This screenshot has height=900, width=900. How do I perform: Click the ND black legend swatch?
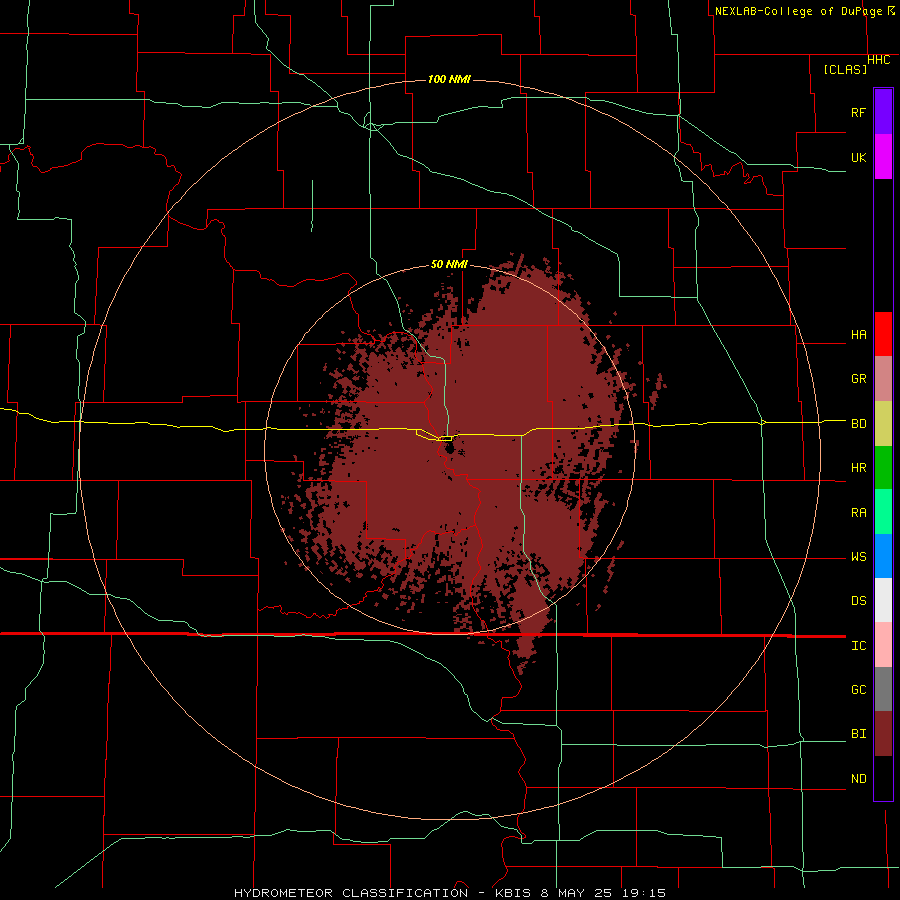[883, 778]
